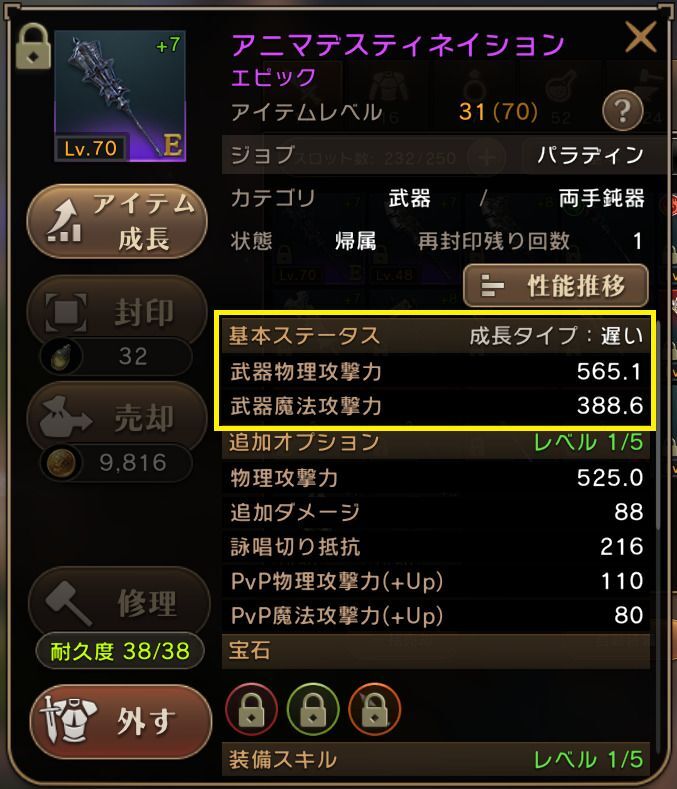This screenshot has width=677, height=789.
Task: Select the orange locked gem slot
Action: [x=374, y=709]
